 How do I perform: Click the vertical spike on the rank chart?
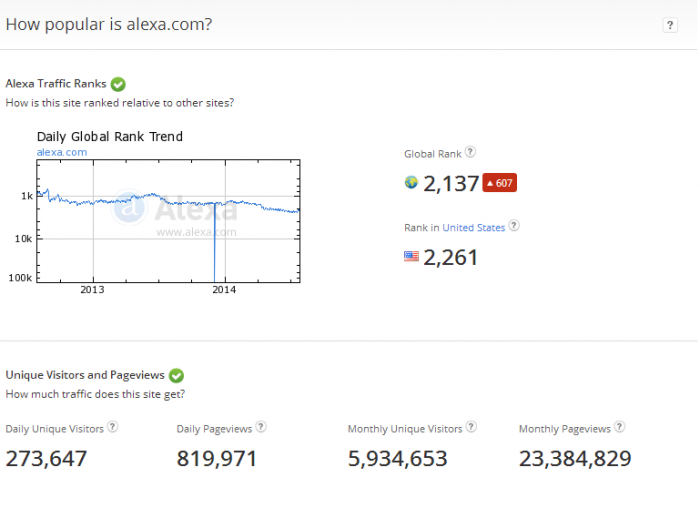pyautogui.click(x=214, y=242)
